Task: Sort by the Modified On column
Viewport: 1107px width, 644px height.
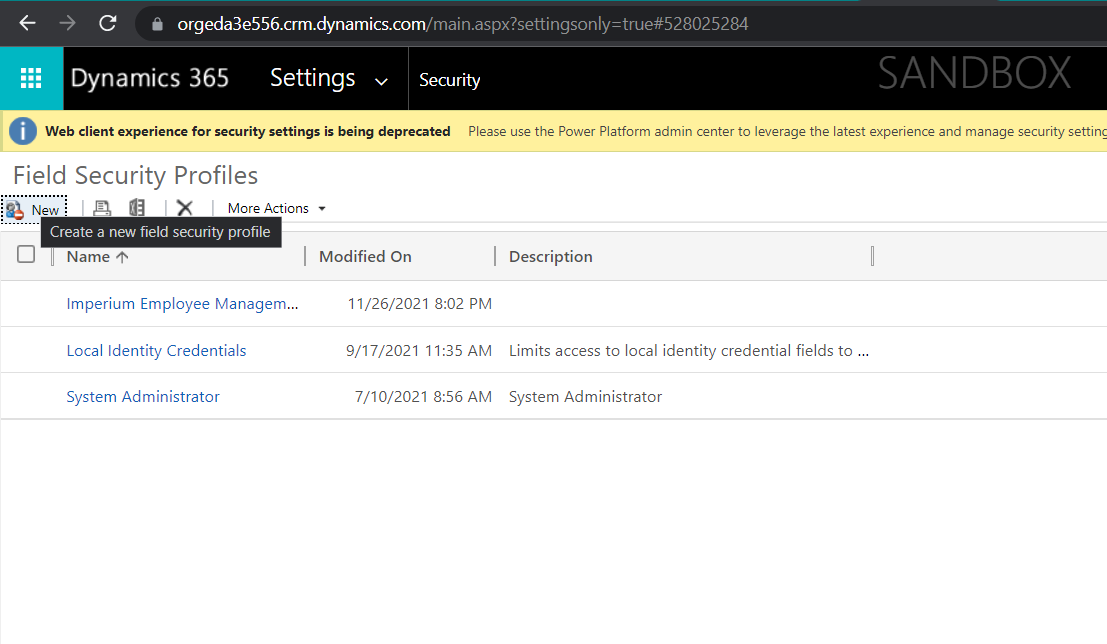Action: point(365,257)
